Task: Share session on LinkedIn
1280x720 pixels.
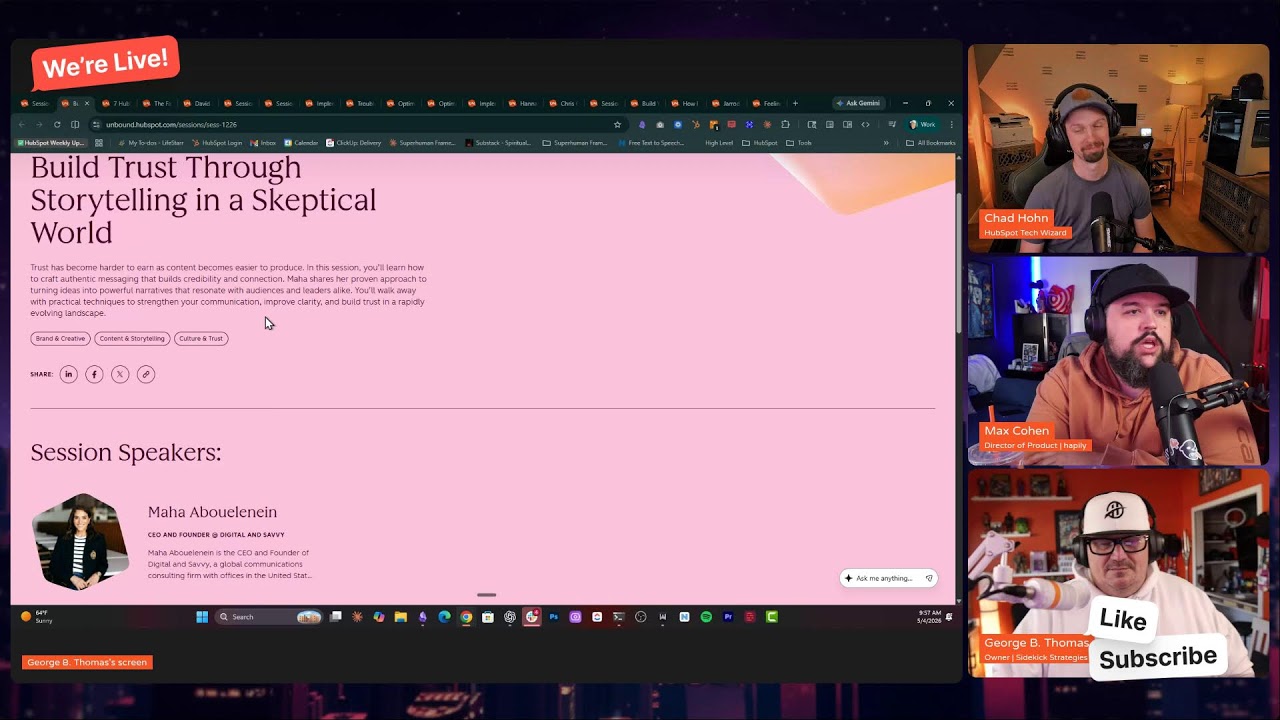Action: [68, 374]
